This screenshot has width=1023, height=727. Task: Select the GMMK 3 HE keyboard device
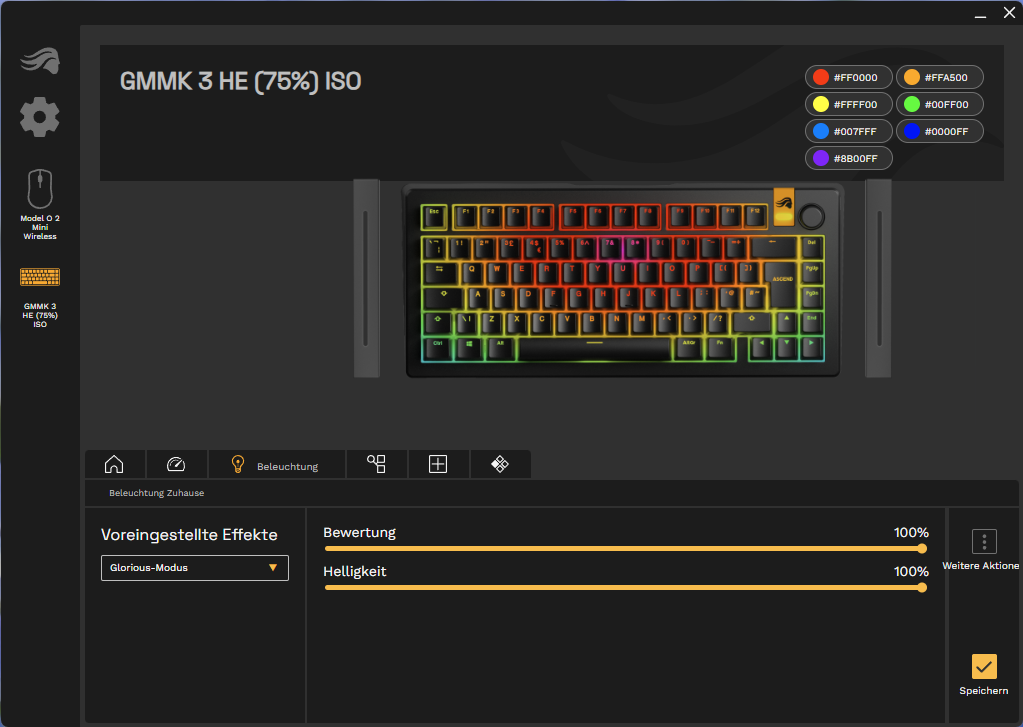tap(40, 295)
